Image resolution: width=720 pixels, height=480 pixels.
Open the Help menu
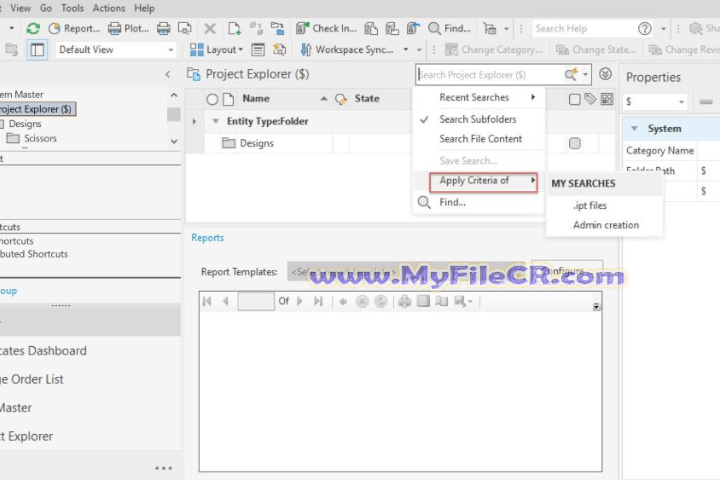(x=144, y=8)
